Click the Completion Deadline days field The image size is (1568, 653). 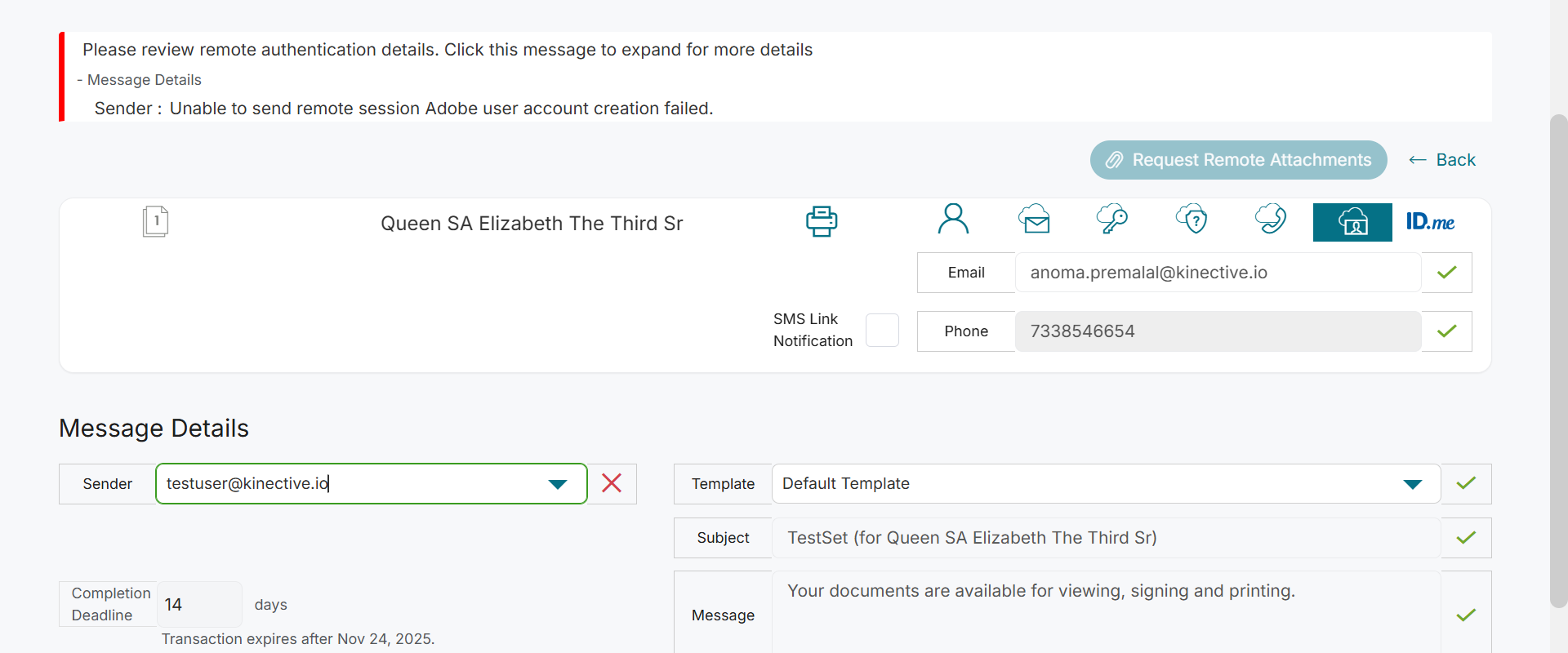[x=198, y=605]
